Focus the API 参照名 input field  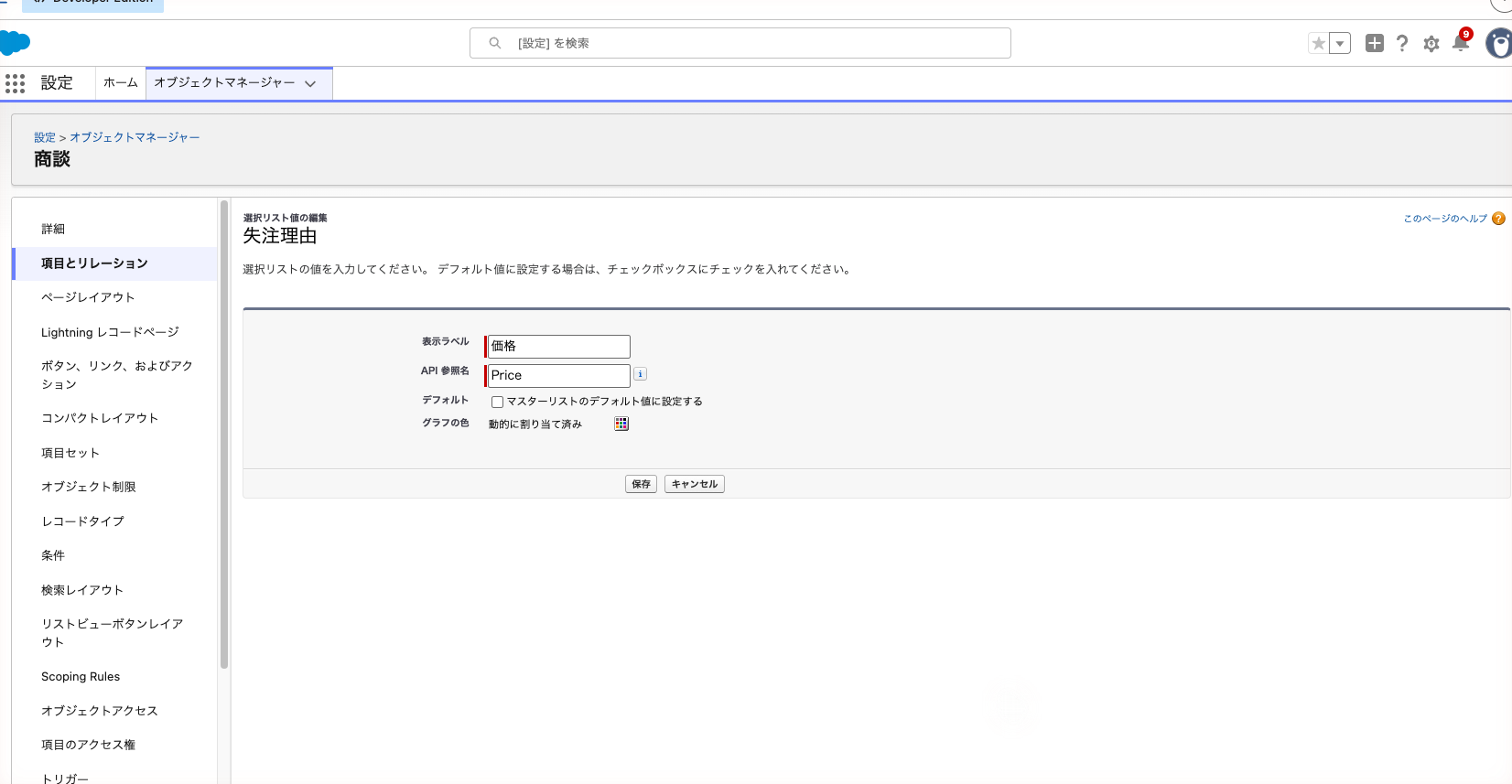tap(558, 375)
